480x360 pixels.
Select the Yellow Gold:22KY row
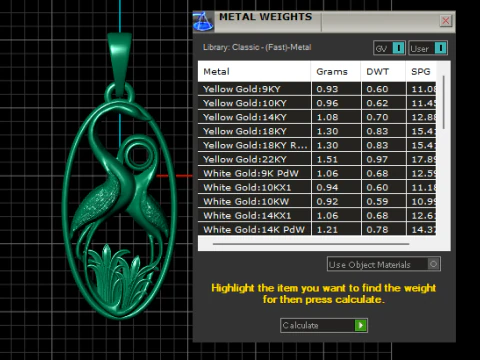tap(317, 159)
